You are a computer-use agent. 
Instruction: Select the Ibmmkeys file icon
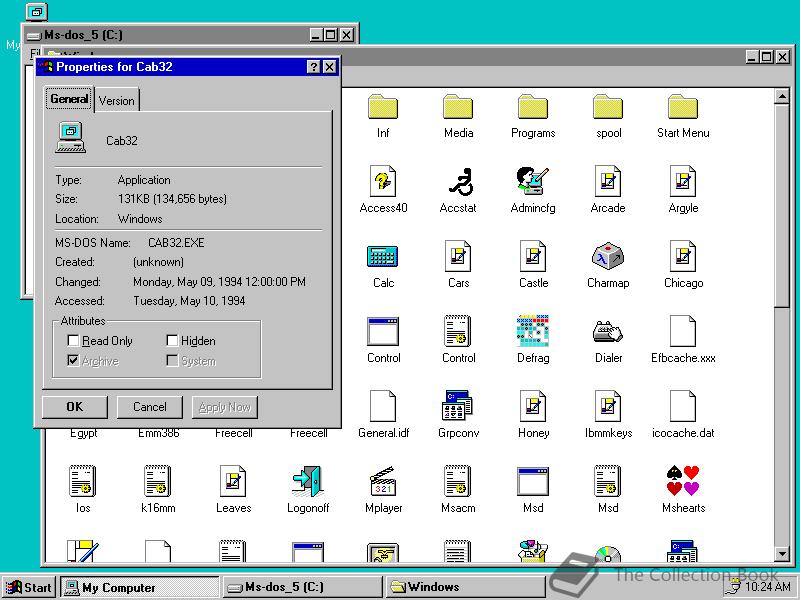coord(608,406)
